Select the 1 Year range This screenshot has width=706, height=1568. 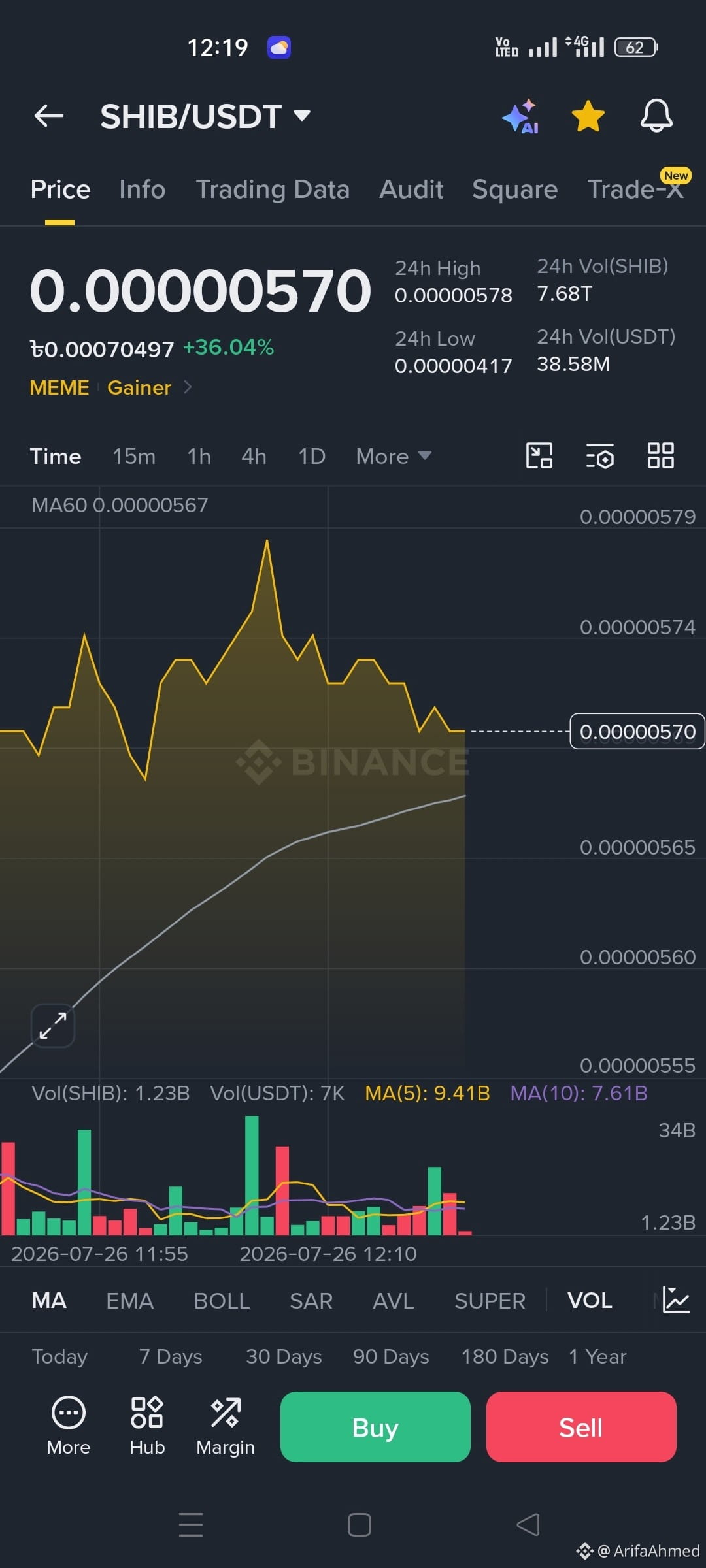point(597,1357)
